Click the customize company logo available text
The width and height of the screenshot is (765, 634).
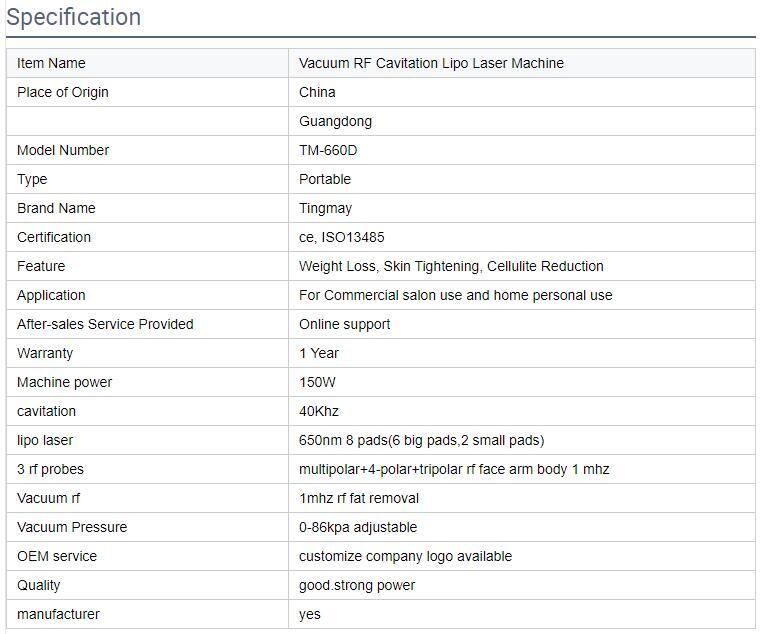coord(405,556)
